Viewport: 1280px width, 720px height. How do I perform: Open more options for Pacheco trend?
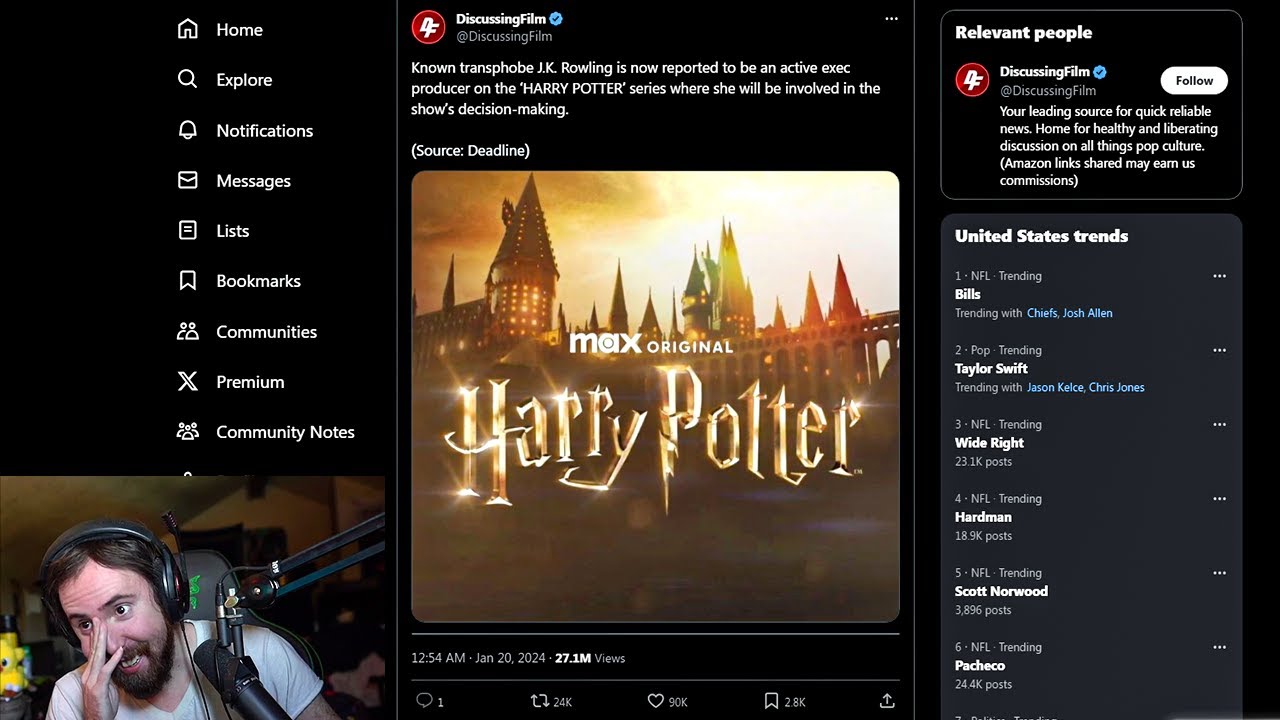click(x=1219, y=647)
